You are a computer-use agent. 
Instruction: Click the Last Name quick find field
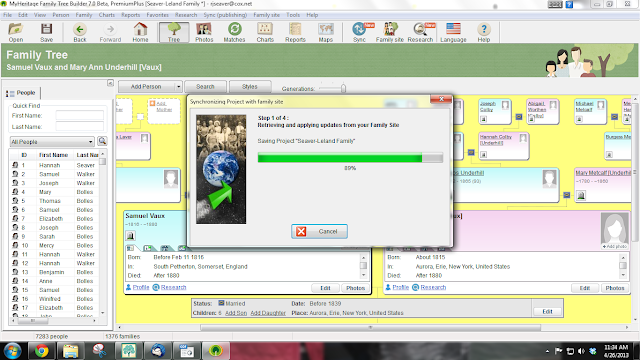(80, 127)
